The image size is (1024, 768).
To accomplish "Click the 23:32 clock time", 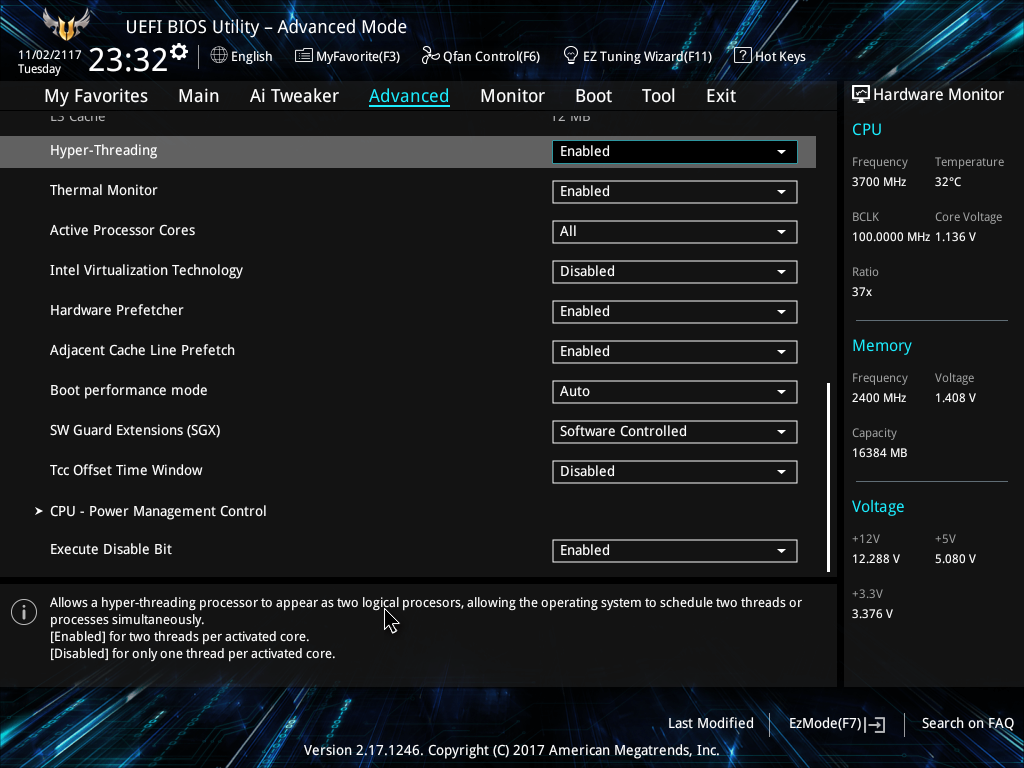I will coord(128,59).
